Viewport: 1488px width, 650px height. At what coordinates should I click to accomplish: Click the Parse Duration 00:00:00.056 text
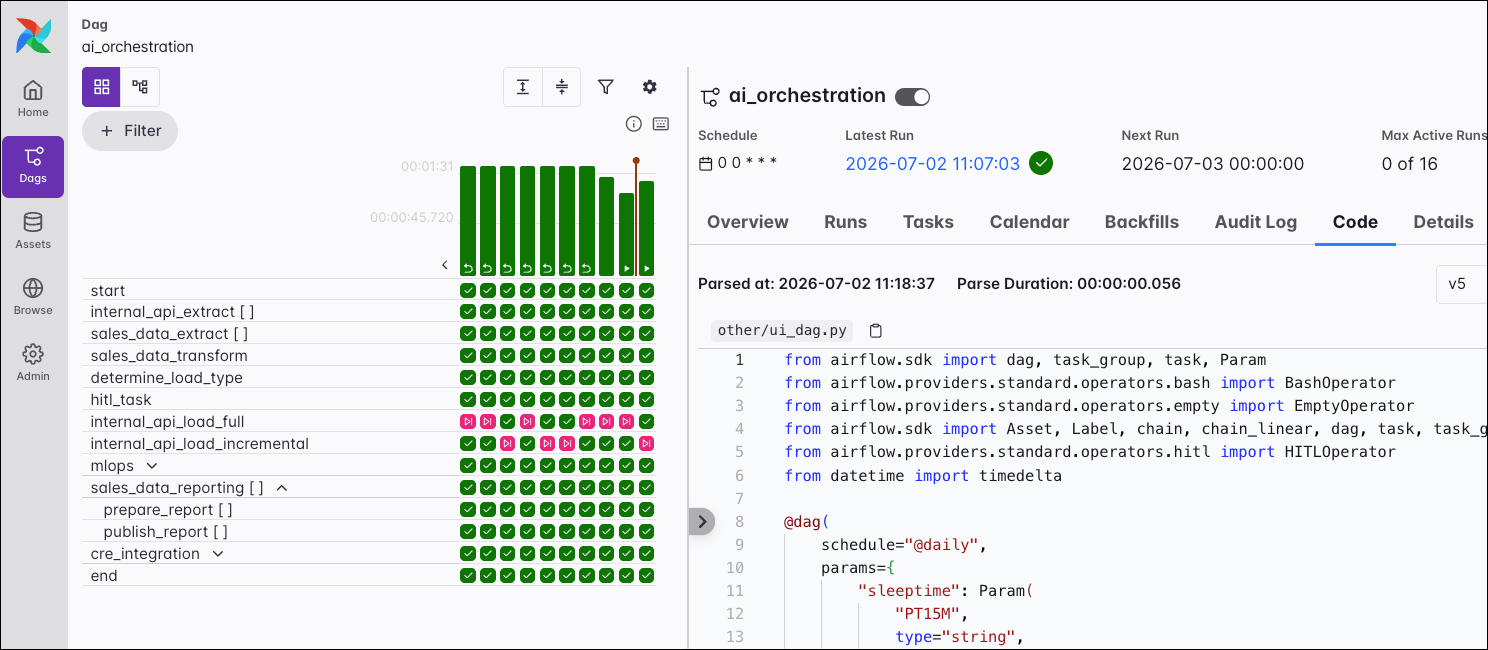click(x=1069, y=284)
